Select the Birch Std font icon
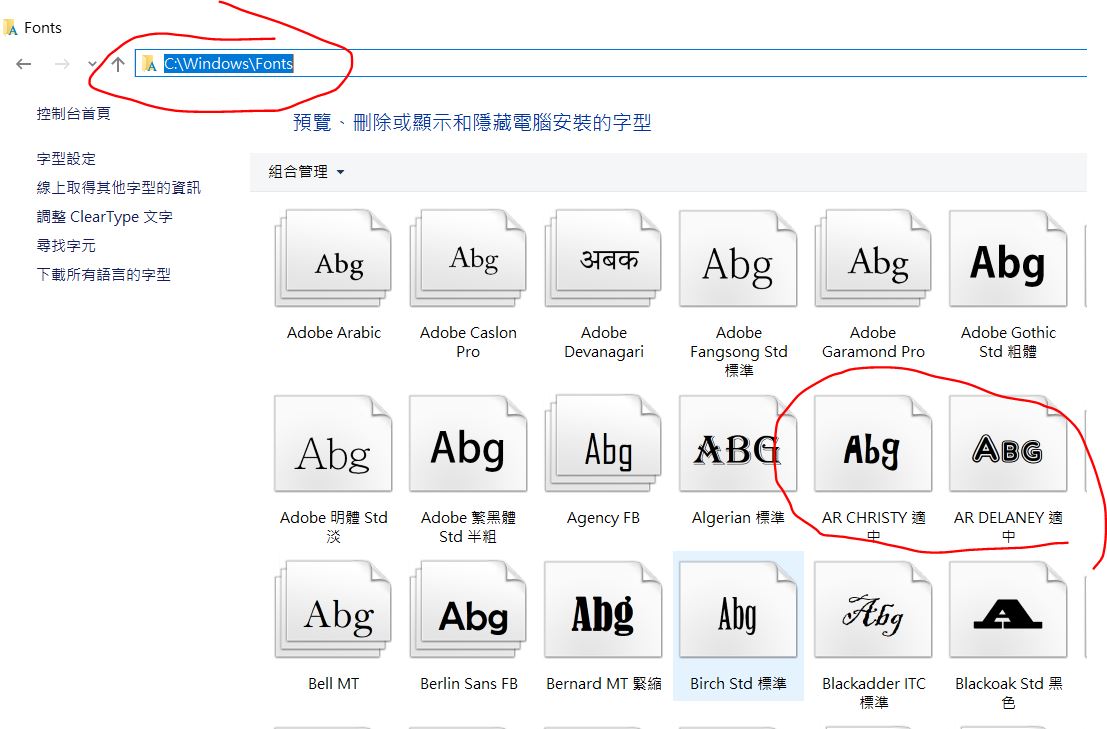This screenshot has width=1107, height=729. pos(738,609)
